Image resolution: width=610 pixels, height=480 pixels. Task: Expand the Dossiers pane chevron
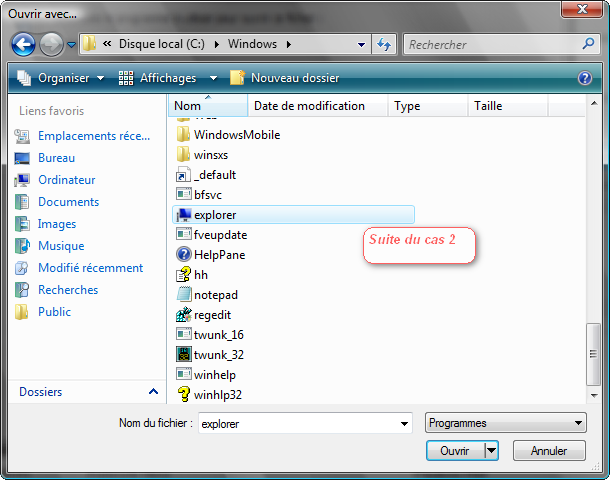point(153,392)
